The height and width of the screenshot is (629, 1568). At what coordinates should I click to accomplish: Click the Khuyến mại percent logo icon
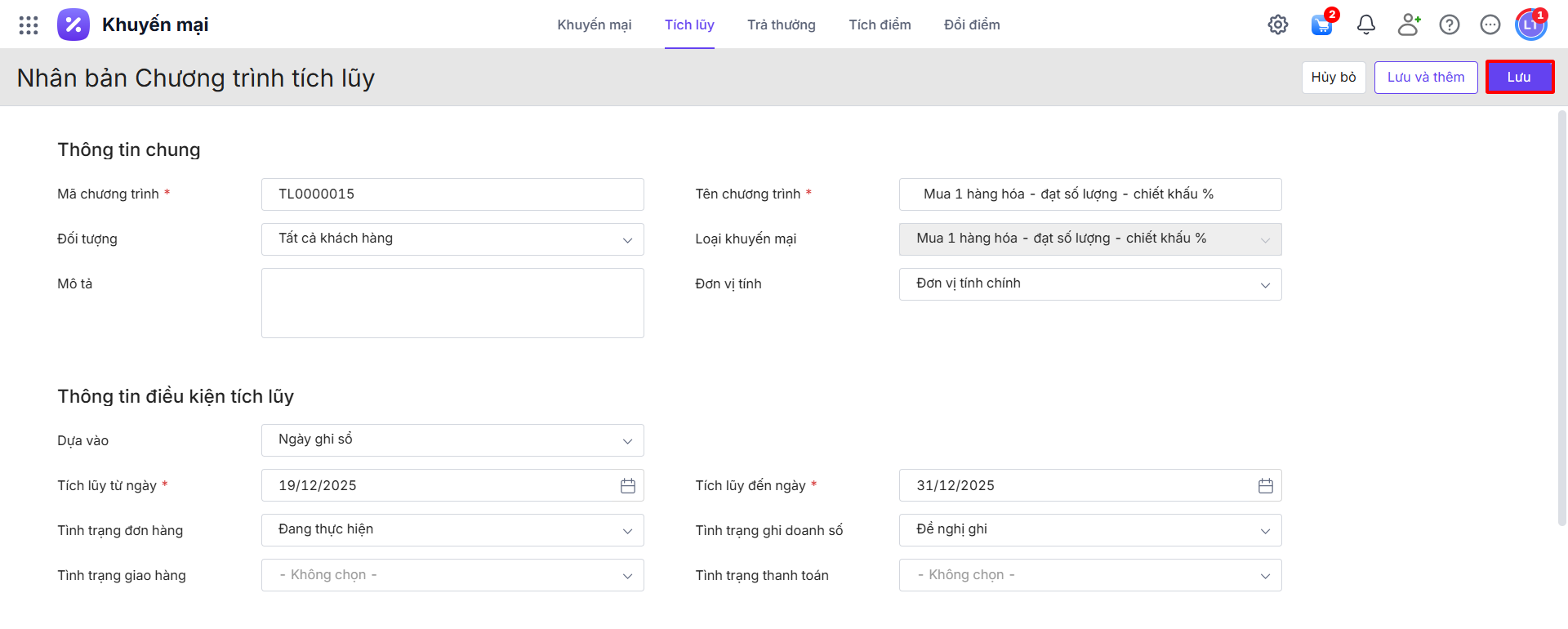(73, 25)
